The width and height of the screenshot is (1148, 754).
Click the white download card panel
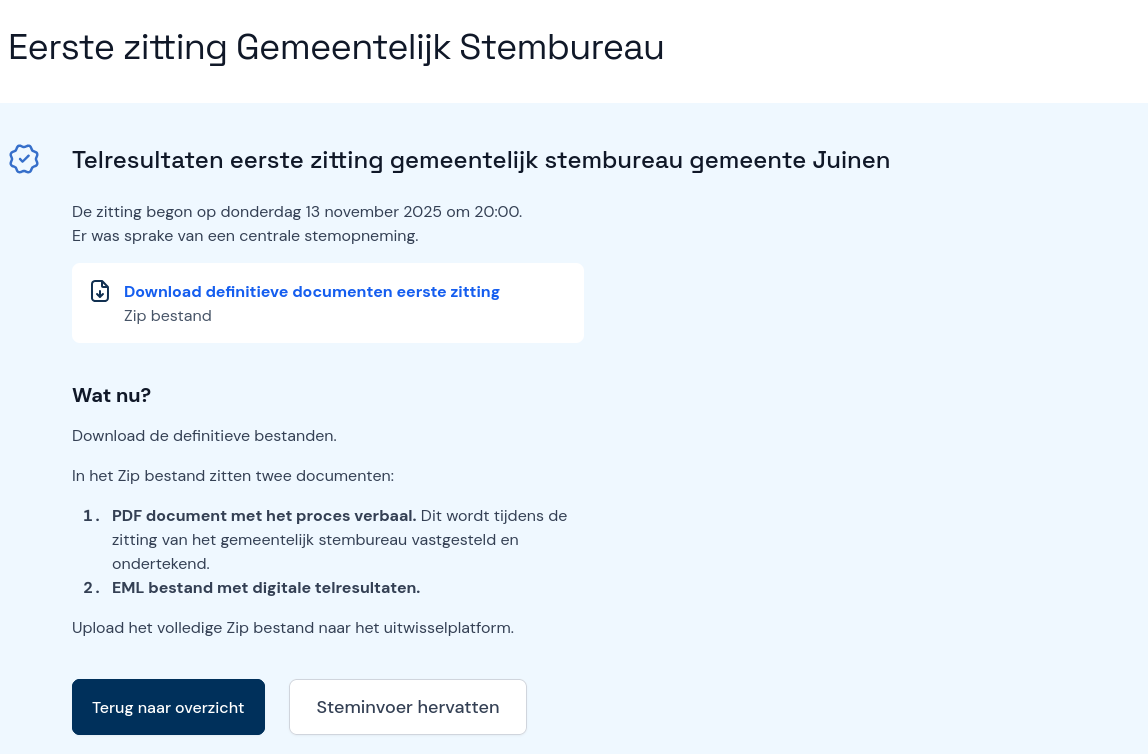click(x=327, y=302)
